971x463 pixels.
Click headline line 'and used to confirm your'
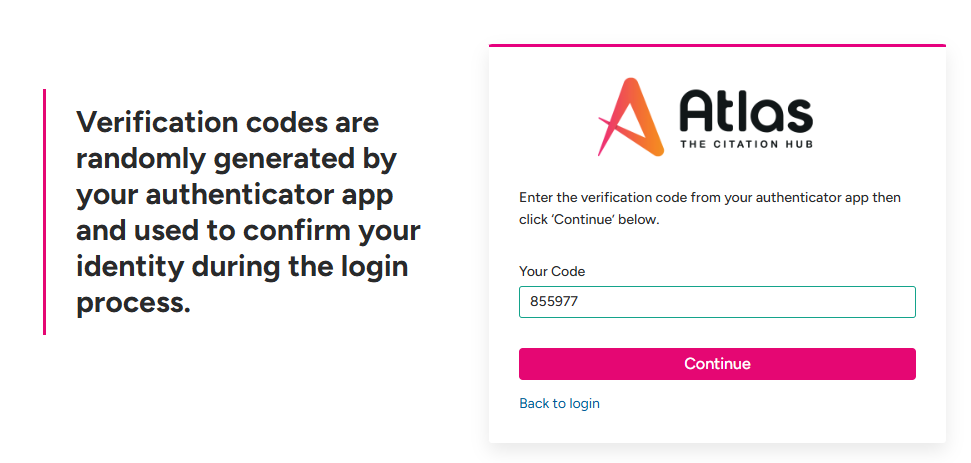tap(248, 231)
